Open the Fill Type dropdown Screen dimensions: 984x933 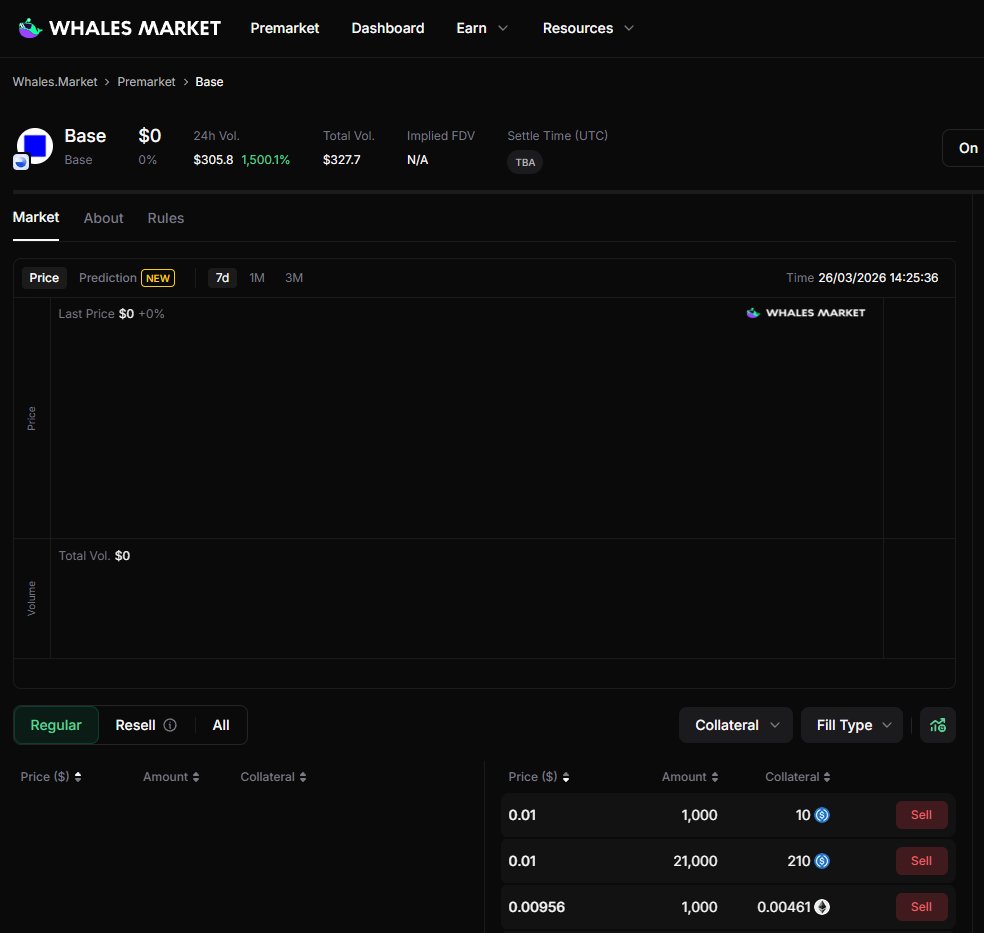tap(851, 725)
